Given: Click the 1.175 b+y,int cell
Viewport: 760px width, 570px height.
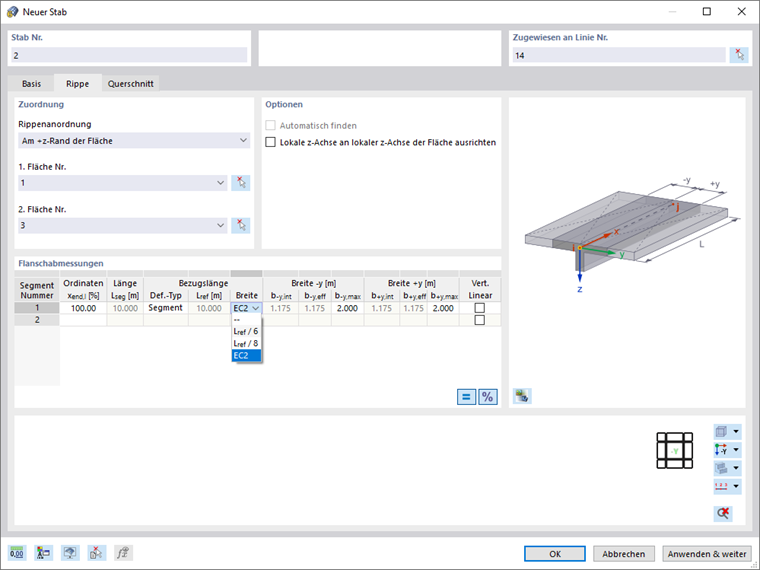Looking at the screenshot, I should tap(382, 308).
